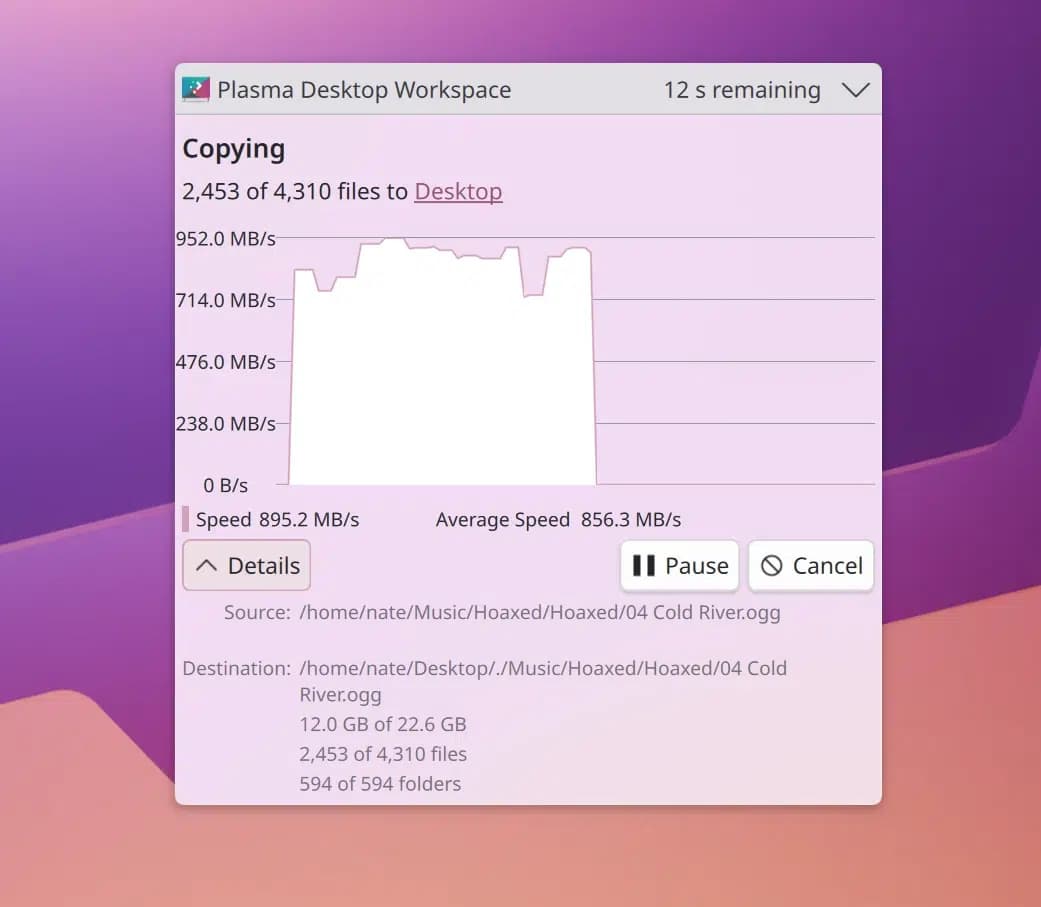The image size is (1041, 907).
Task: Click the 952.0 MB/s axis label
Action: [226, 239]
